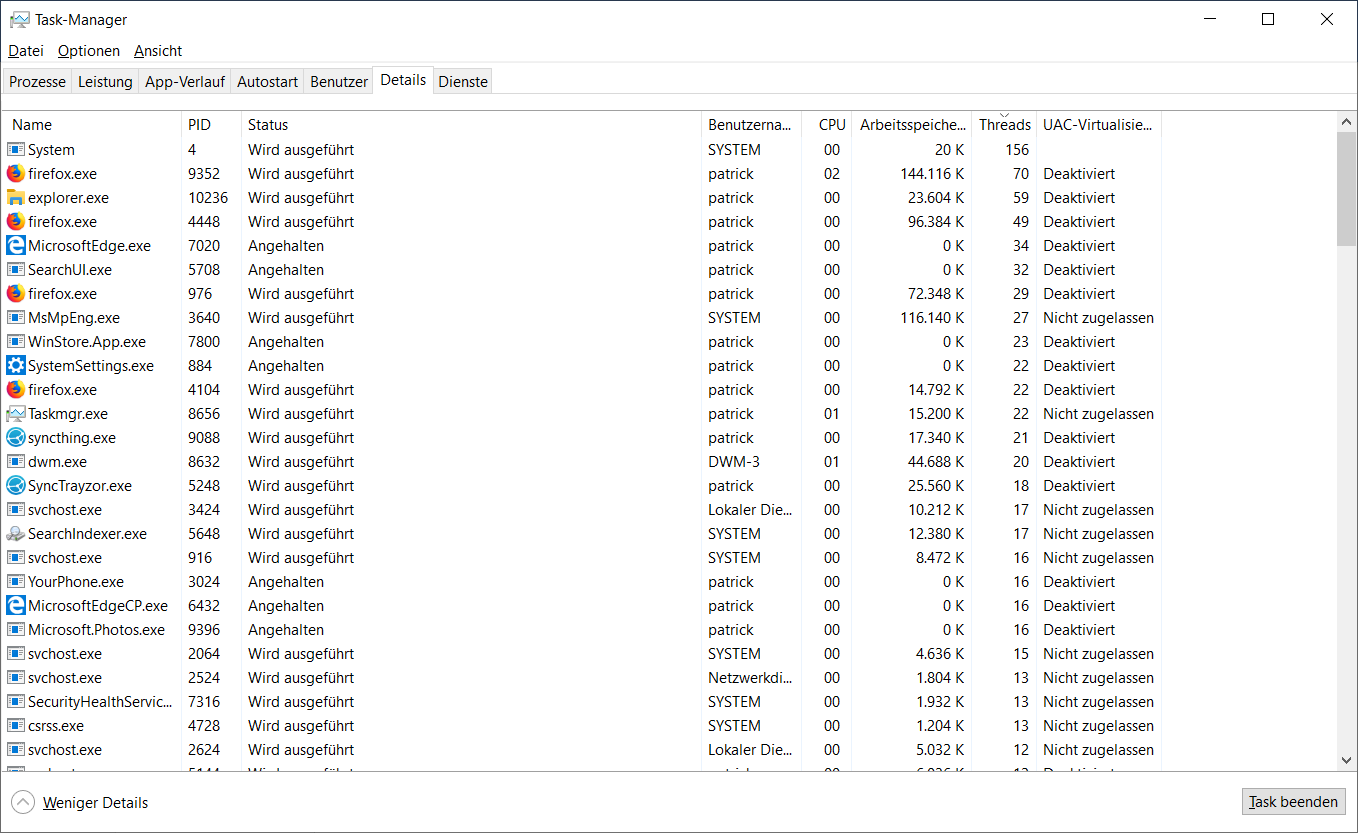The height and width of the screenshot is (833, 1358).
Task: Click the scrollbar up arrow
Action: pyautogui.click(x=1346, y=121)
